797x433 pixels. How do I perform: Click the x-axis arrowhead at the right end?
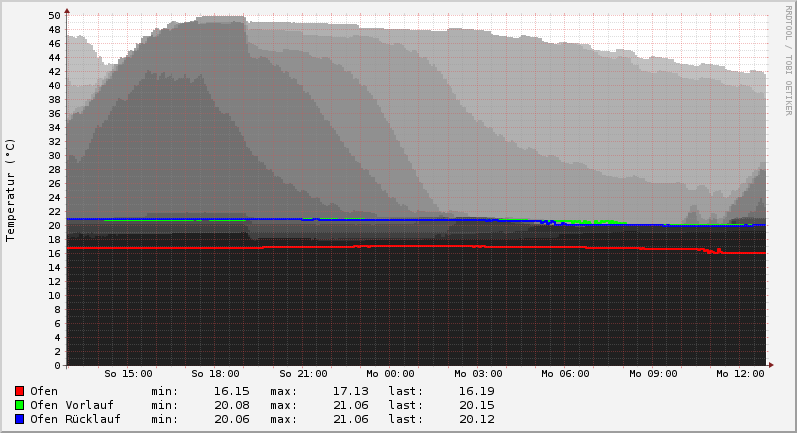point(770,365)
